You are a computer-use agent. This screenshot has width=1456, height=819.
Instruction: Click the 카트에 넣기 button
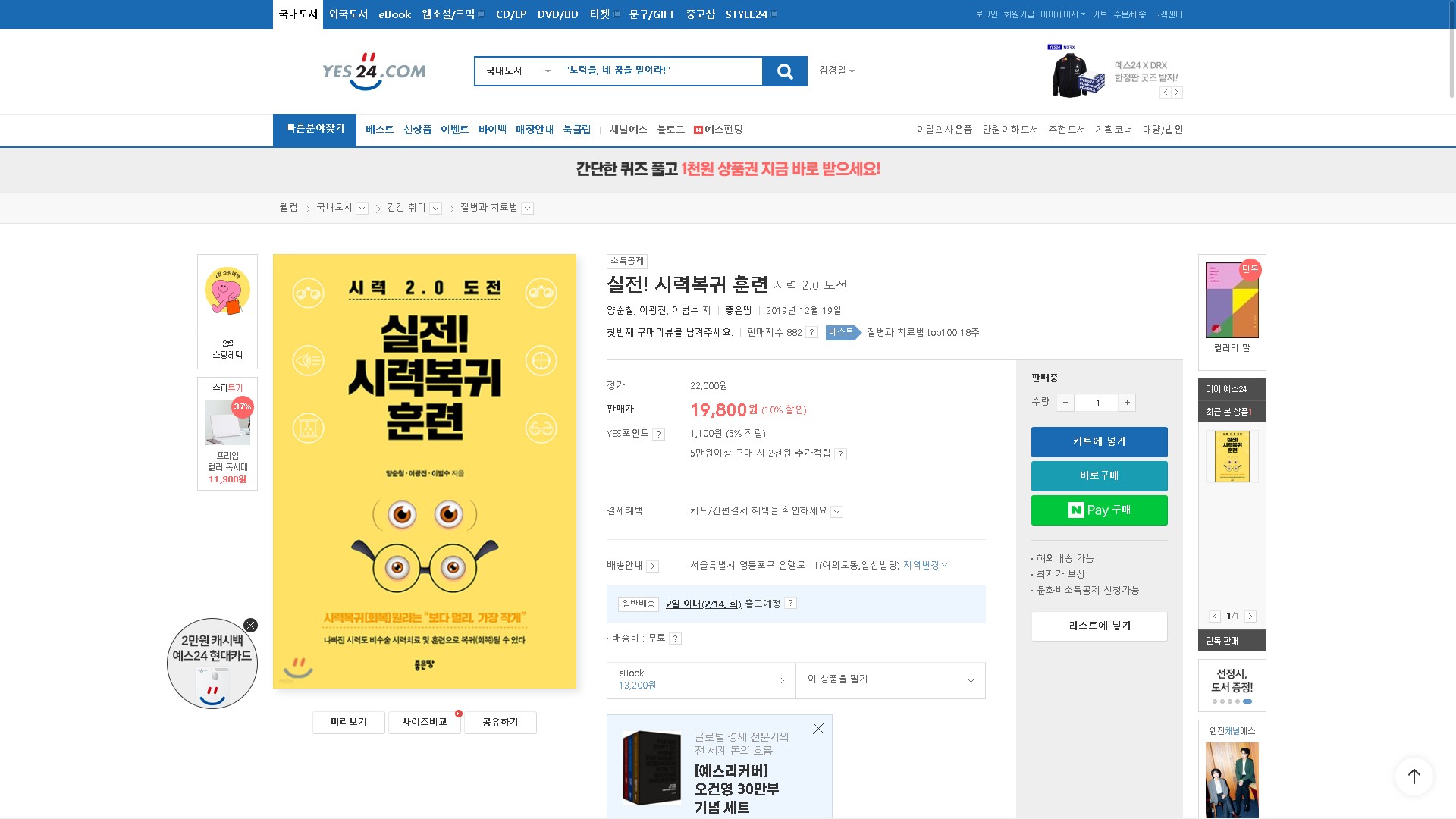(1099, 442)
